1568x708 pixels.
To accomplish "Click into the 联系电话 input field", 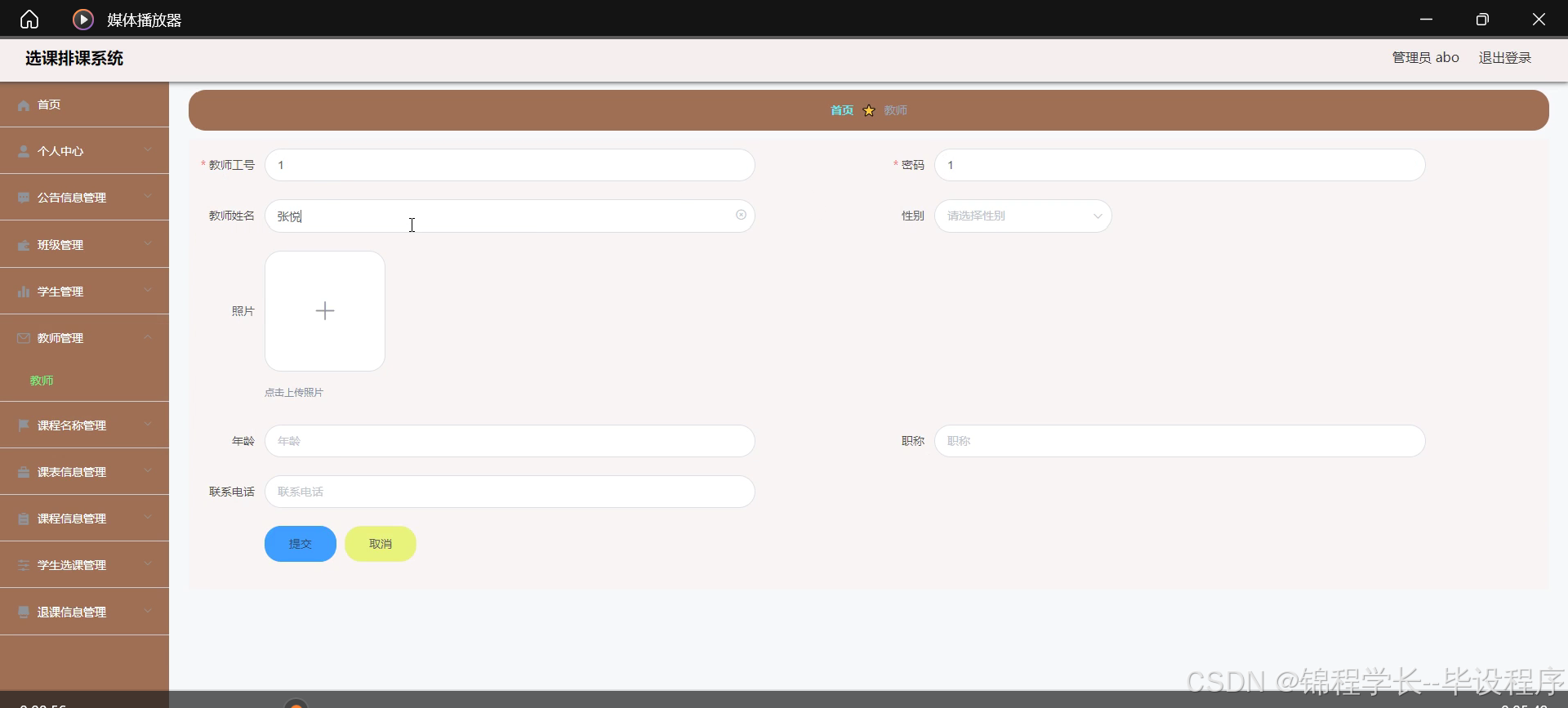I will (510, 492).
